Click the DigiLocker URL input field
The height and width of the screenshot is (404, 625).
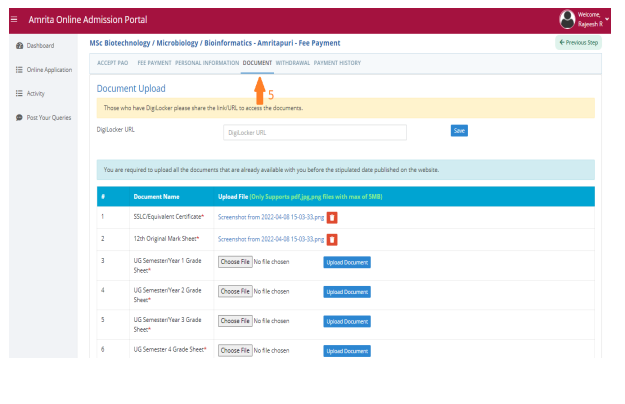(x=314, y=132)
